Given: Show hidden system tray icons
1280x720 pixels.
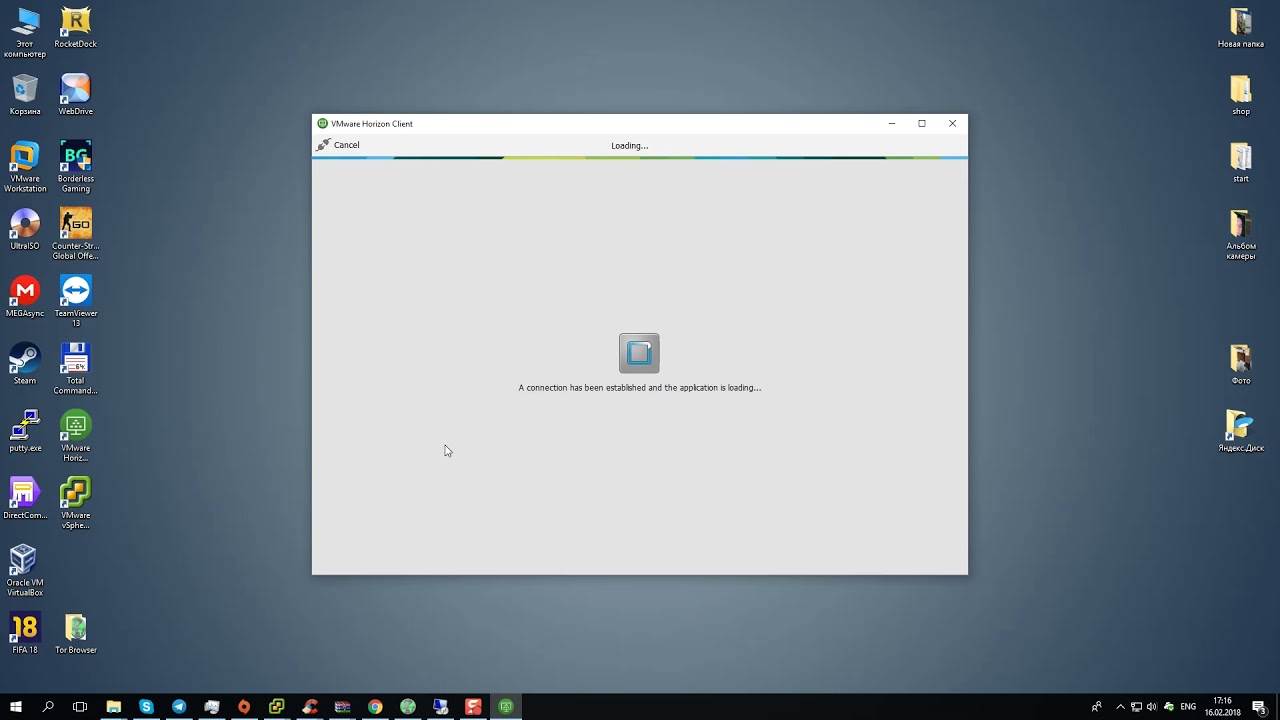Looking at the screenshot, I should 1120,707.
